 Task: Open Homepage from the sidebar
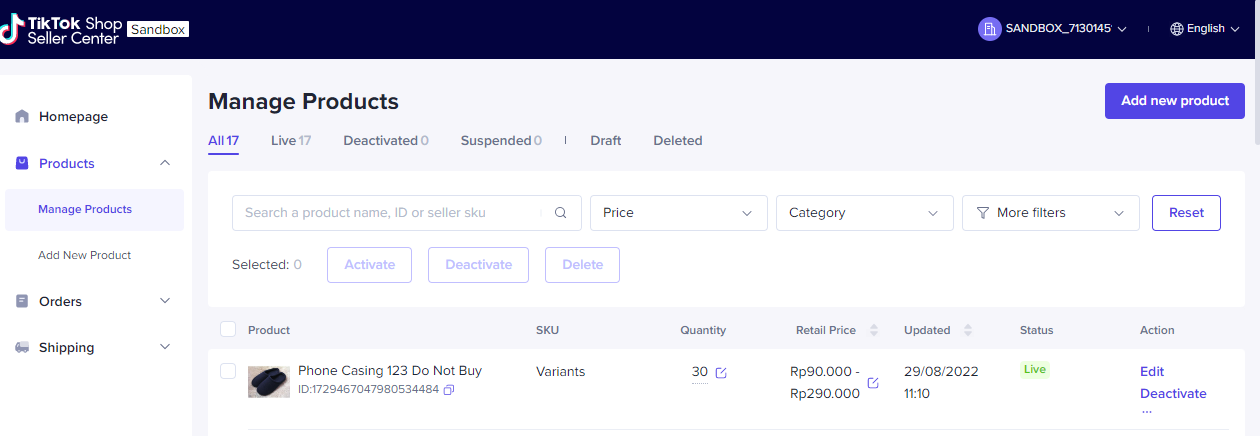pyautogui.click(x=73, y=117)
